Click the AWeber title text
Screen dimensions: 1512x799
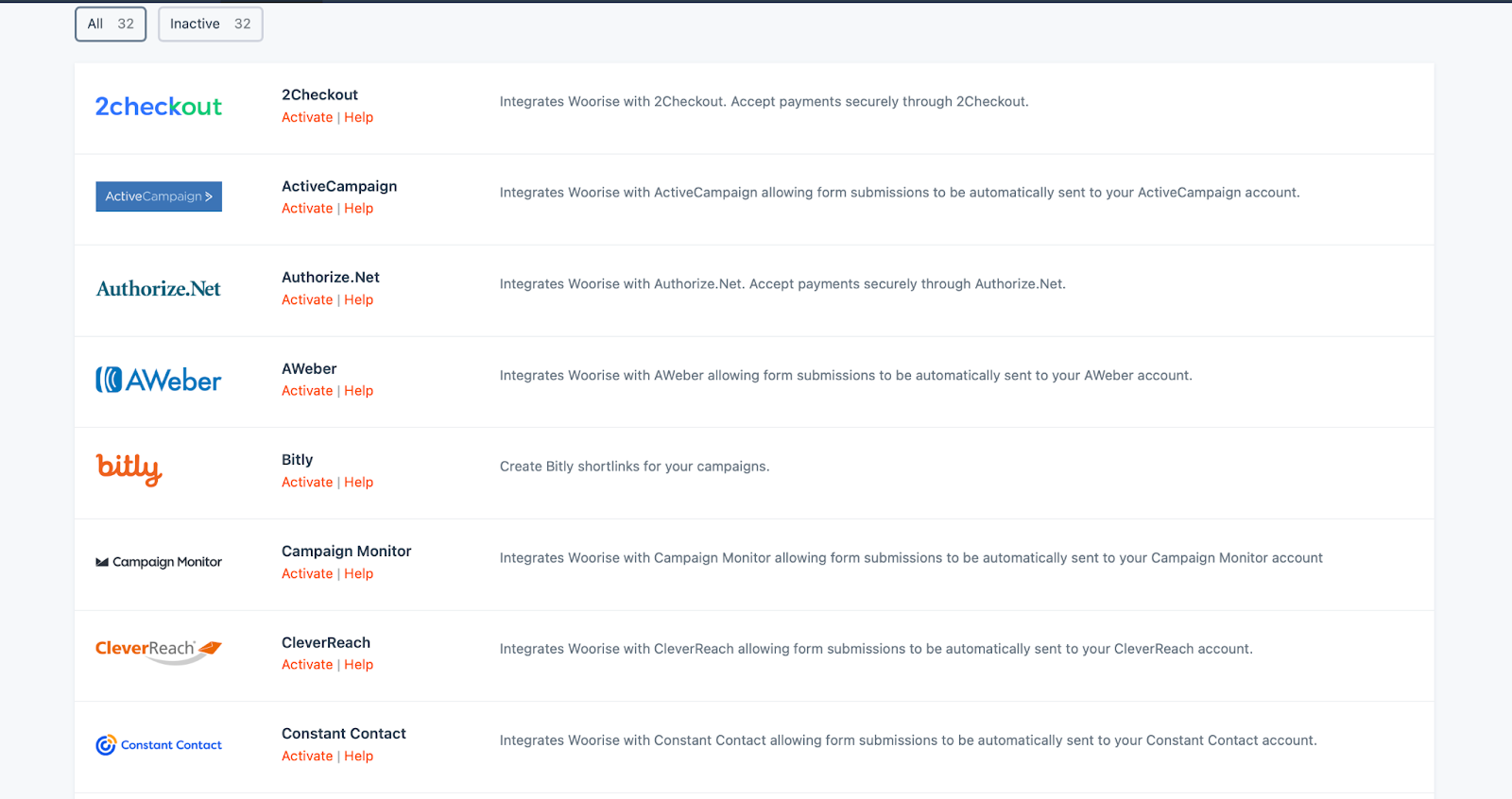pyautogui.click(x=309, y=368)
